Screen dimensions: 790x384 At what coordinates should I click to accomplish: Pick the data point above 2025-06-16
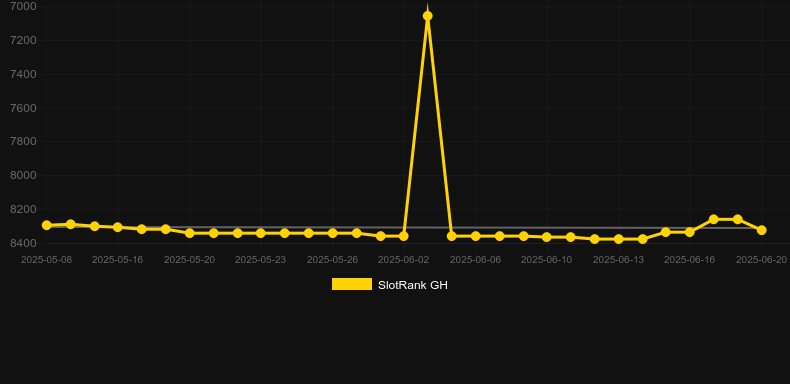(690, 232)
